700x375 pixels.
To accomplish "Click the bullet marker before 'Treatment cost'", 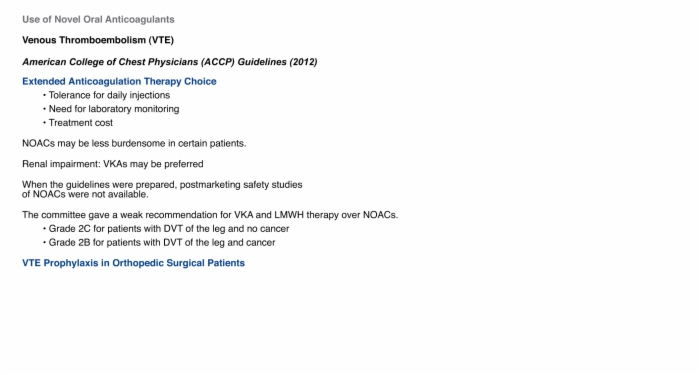I will (x=45, y=123).
